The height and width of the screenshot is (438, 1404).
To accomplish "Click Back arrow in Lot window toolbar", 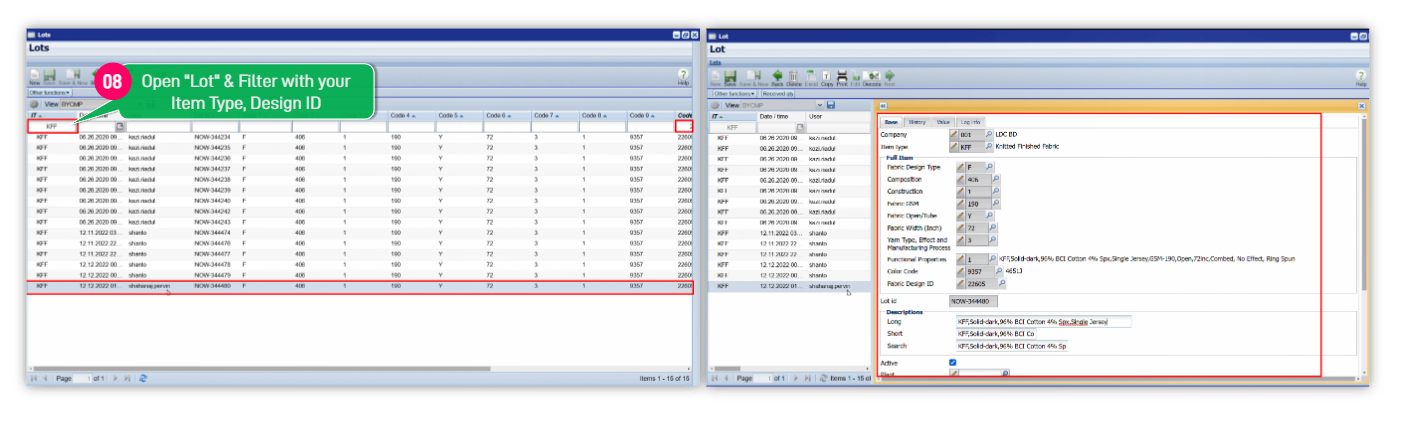I will click(777, 77).
